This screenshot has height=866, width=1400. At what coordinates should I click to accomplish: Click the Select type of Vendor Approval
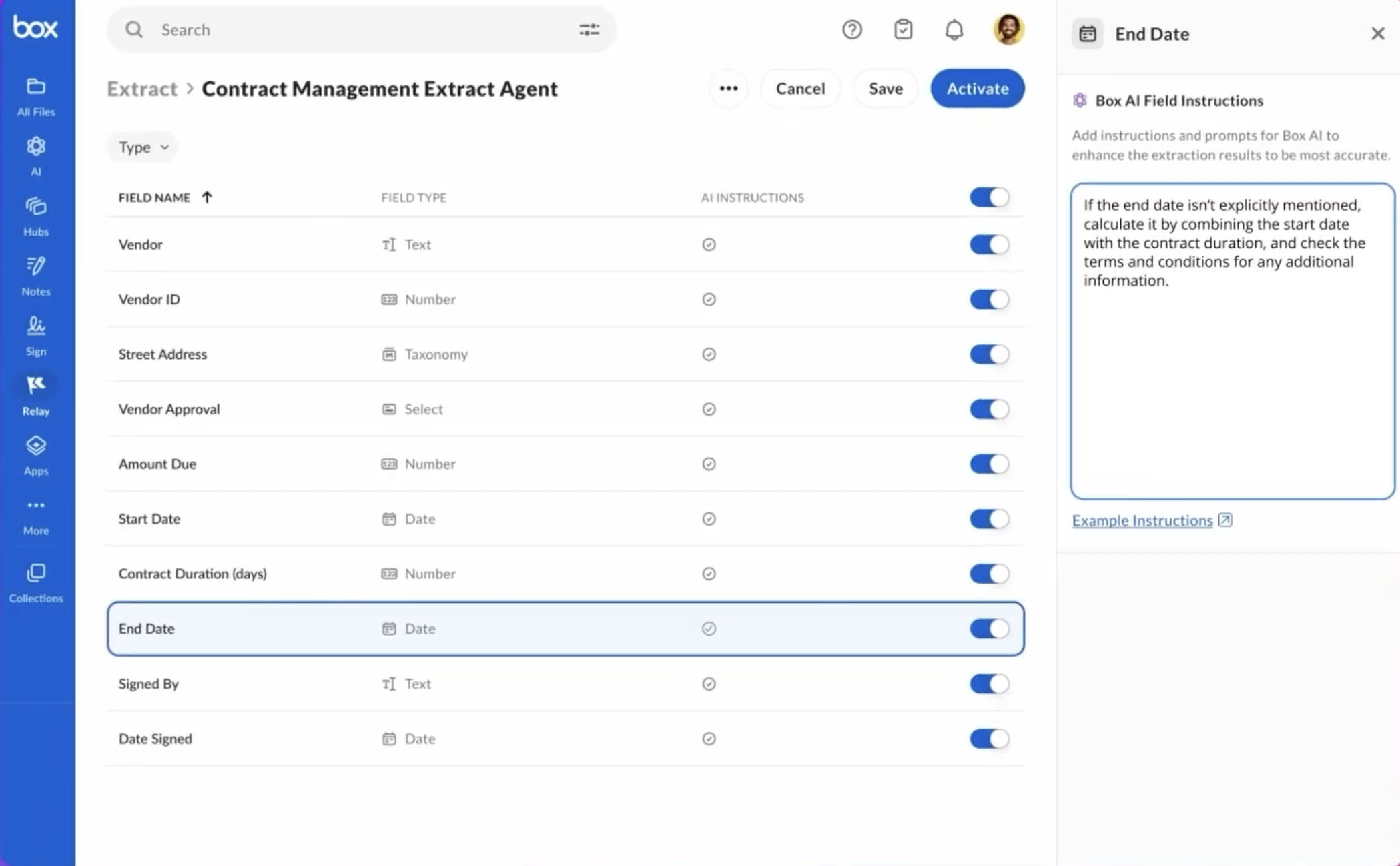pos(412,409)
